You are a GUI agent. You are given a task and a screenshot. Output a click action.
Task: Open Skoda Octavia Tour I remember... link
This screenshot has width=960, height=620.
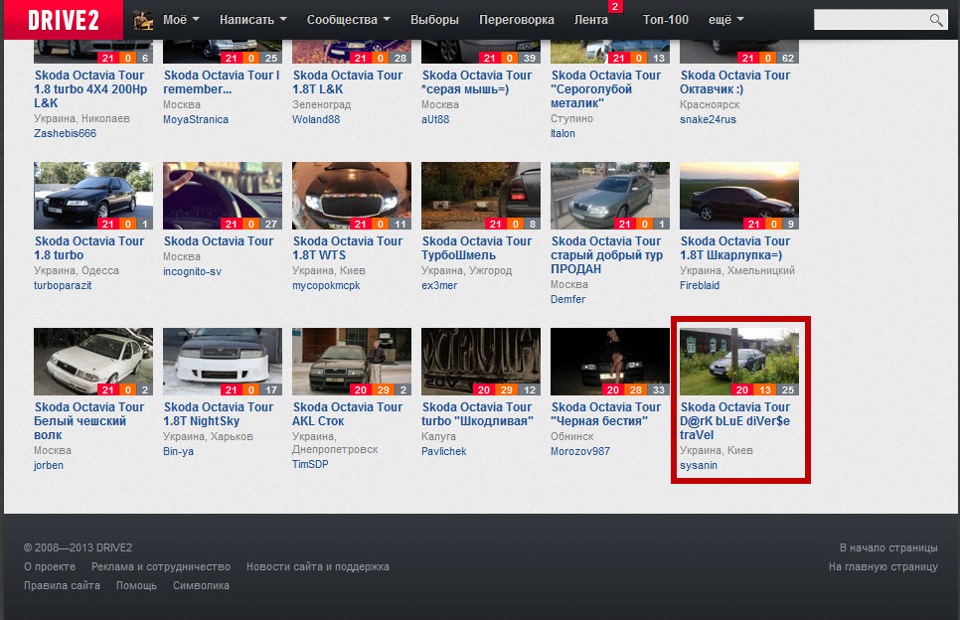point(221,82)
